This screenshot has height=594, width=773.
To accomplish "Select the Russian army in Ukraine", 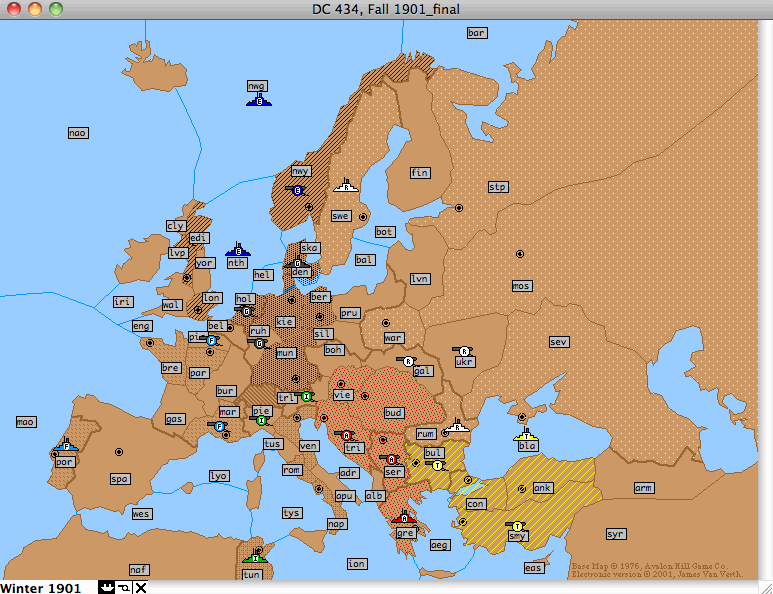I will [463, 351].
